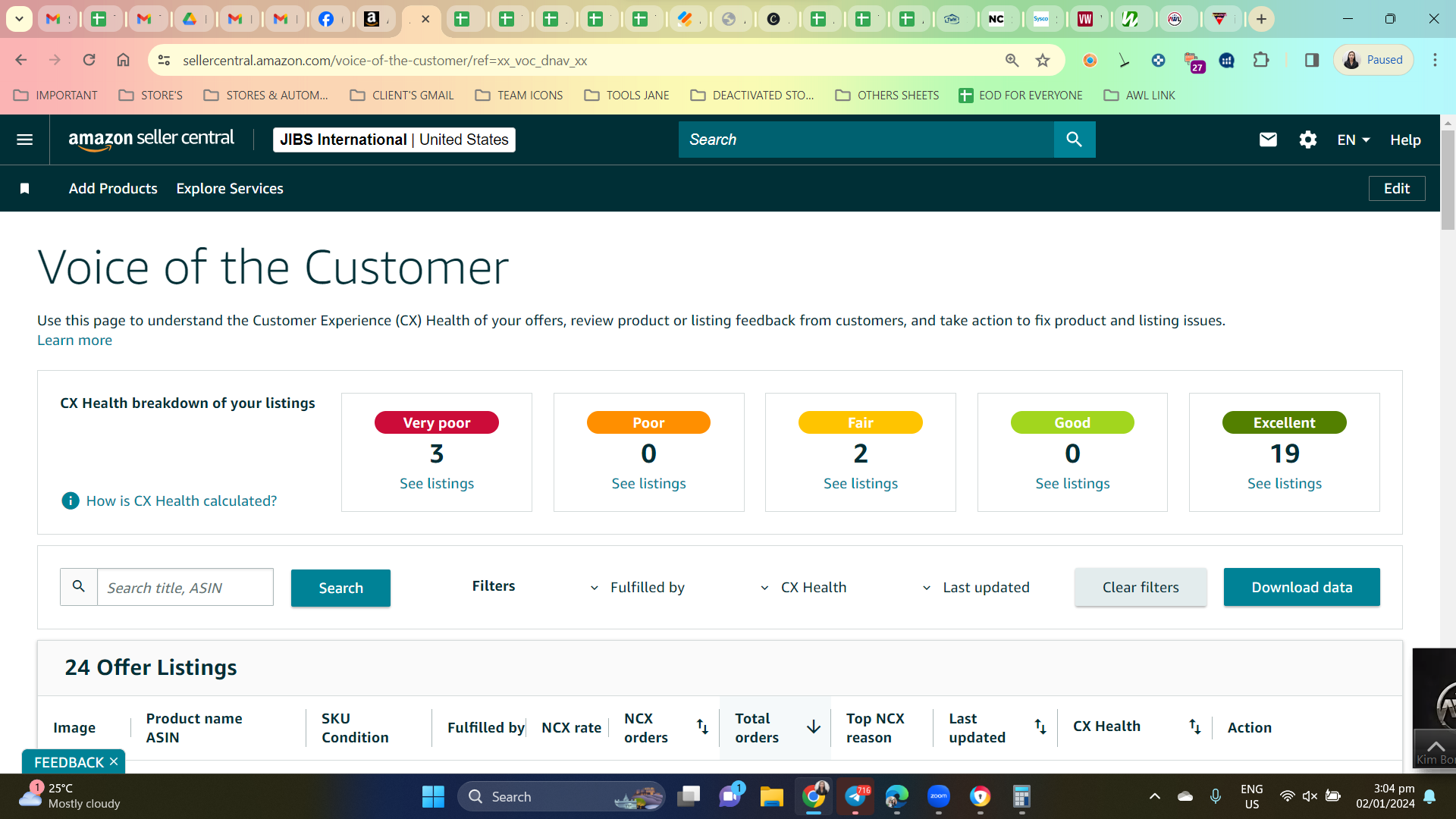This screenshot has height=819, width=1456.
Task: Click the Amazon Seller Central logo
Action: 151,140
